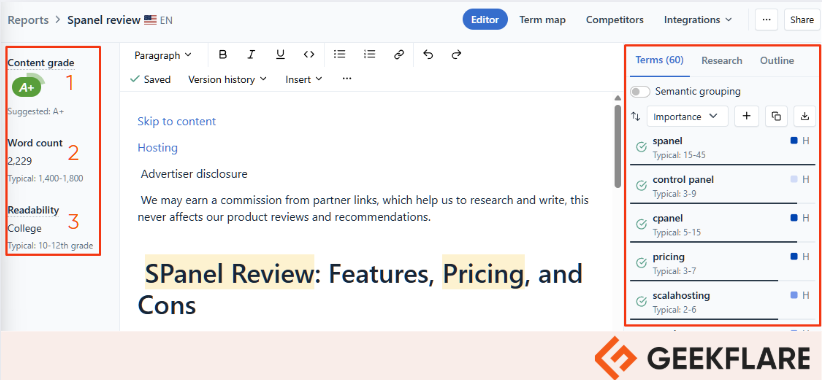Screen dimensions: 822x380
Task: Toggle bold formatting in the editor toolbar
Action: coord(223,55)
